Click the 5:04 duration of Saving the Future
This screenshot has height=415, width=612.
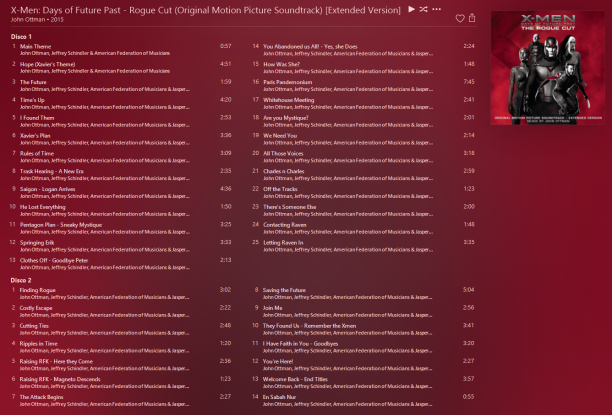(x=468, y=290)
